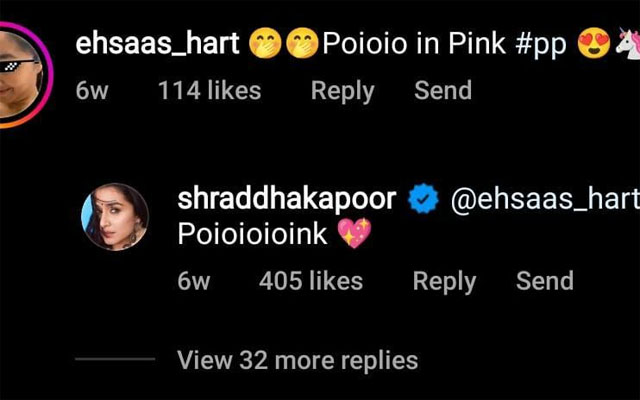Click the sparkling pink heart emoji
Screen dimensions: 640x400
355,233
